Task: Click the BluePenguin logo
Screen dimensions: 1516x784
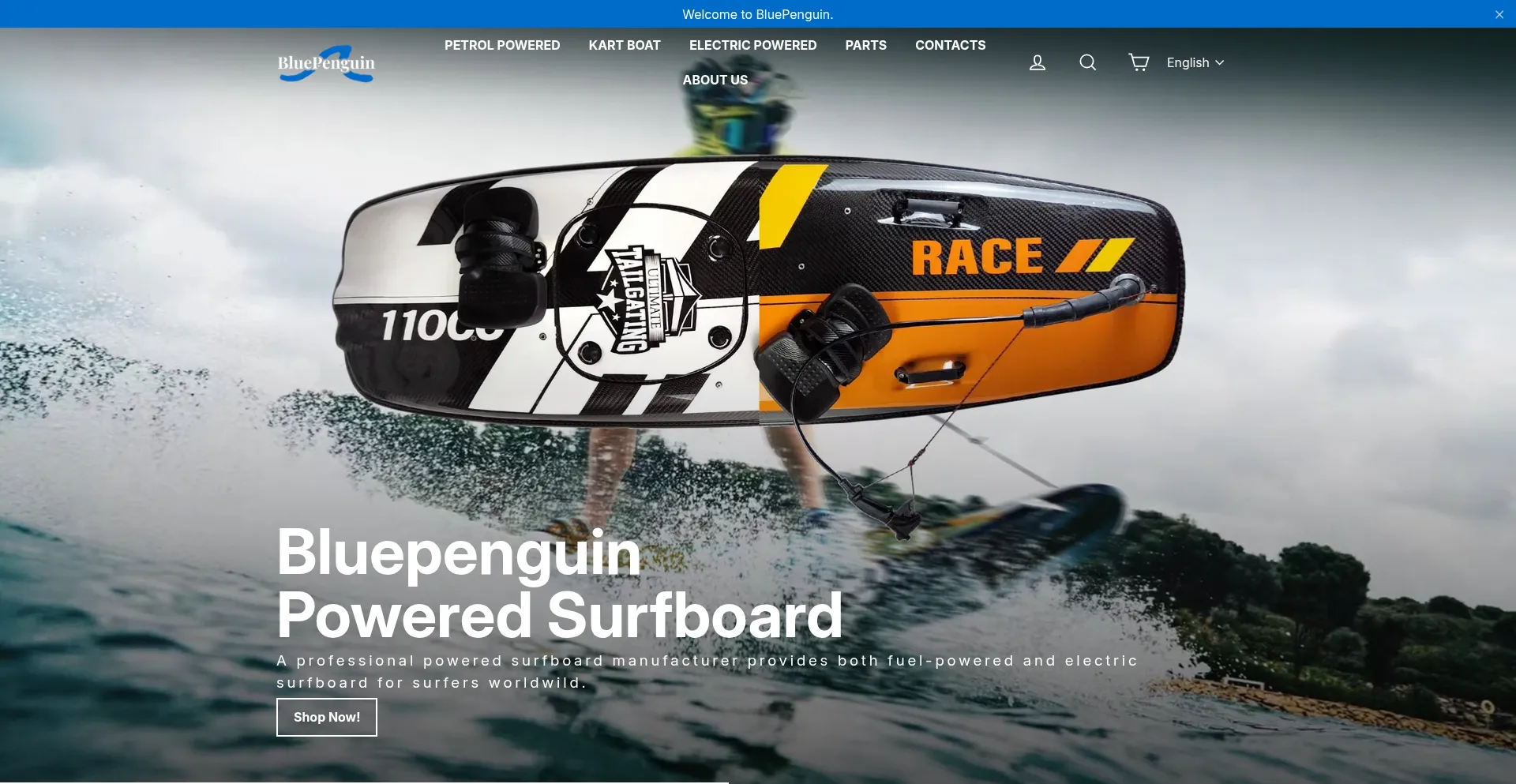Action: click(x=326, y=63)
